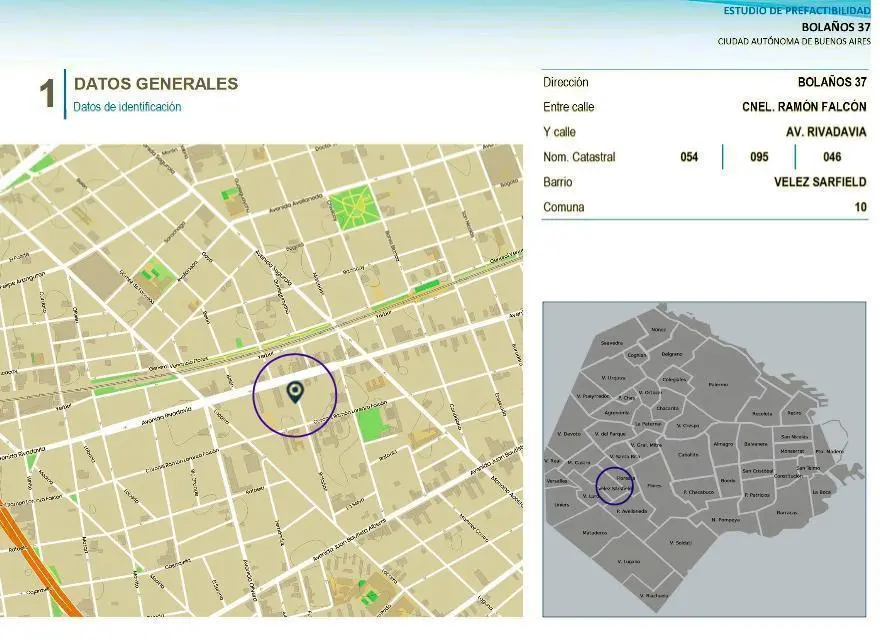The height and width of the screenshot is (640, 880).
Task: Select 'ESTUDIO DE PREFACTIBILIDAD' header text
Action: coord(797,10)
